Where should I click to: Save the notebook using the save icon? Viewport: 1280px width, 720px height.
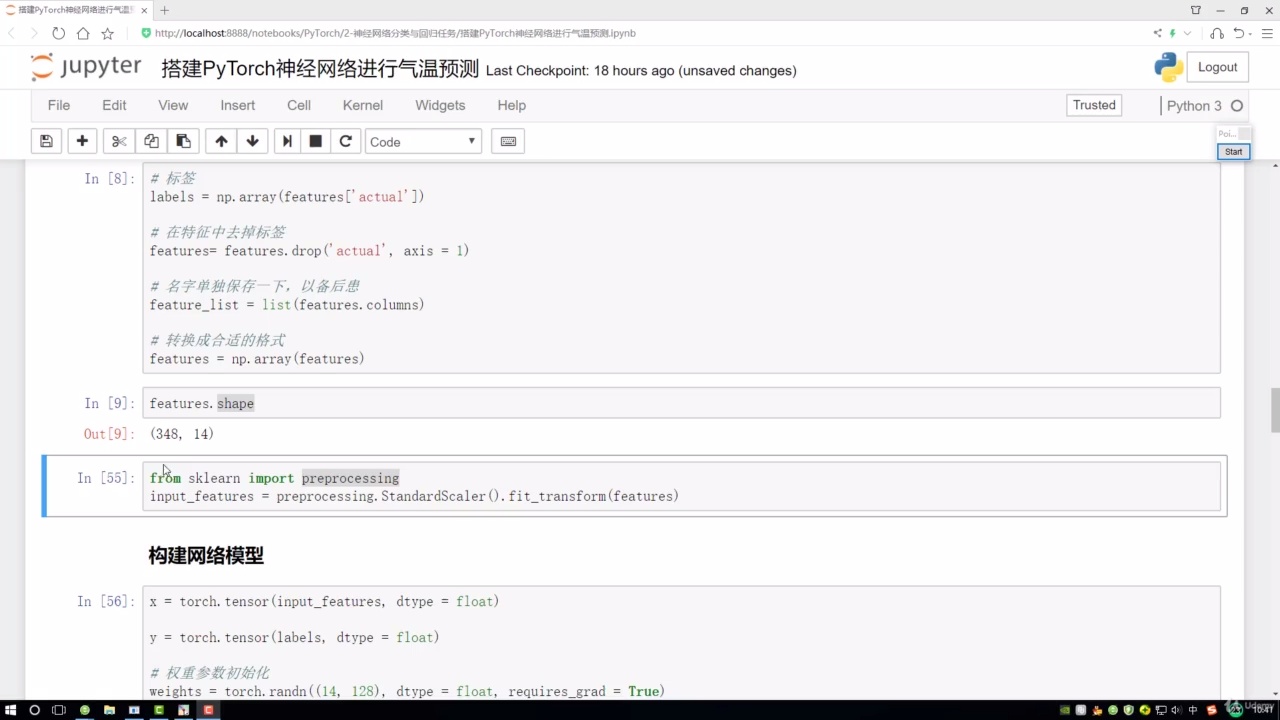point(46,141)
